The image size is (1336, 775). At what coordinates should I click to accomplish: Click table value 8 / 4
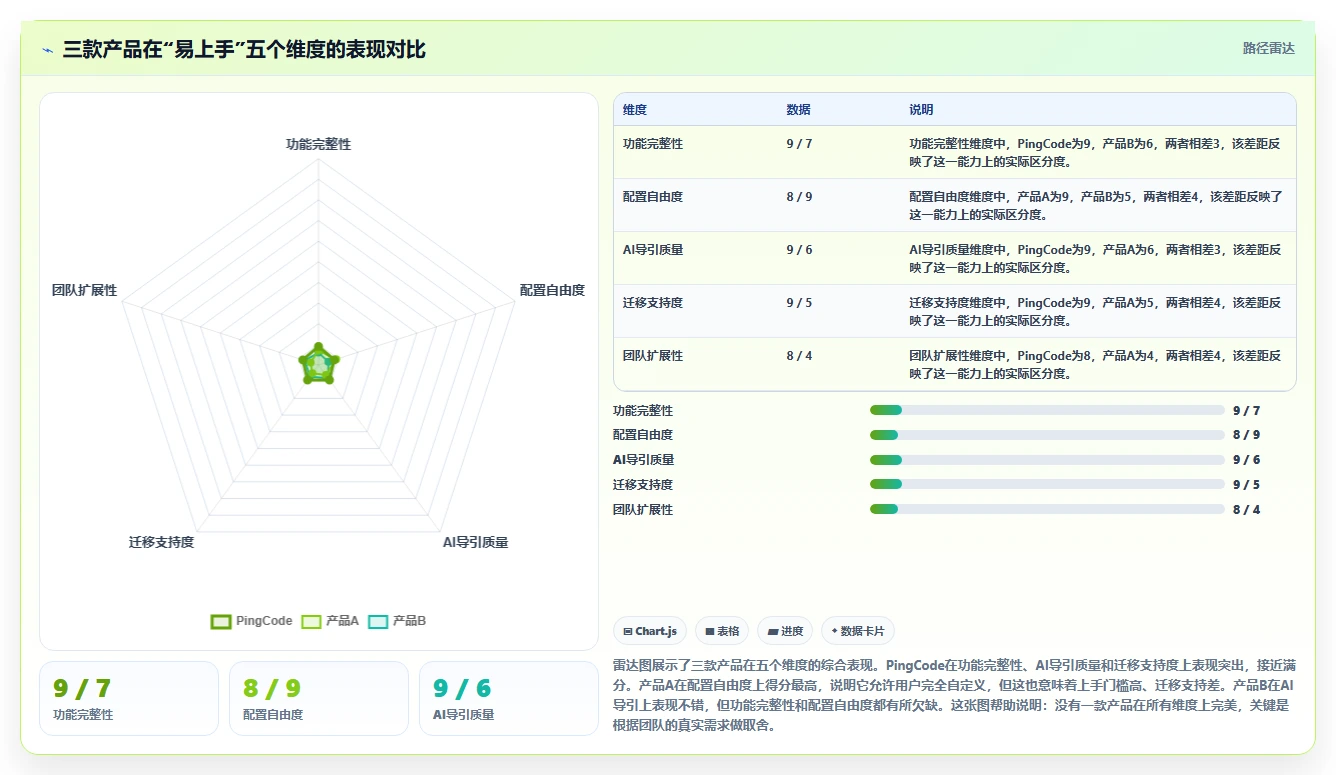point(800,356)
